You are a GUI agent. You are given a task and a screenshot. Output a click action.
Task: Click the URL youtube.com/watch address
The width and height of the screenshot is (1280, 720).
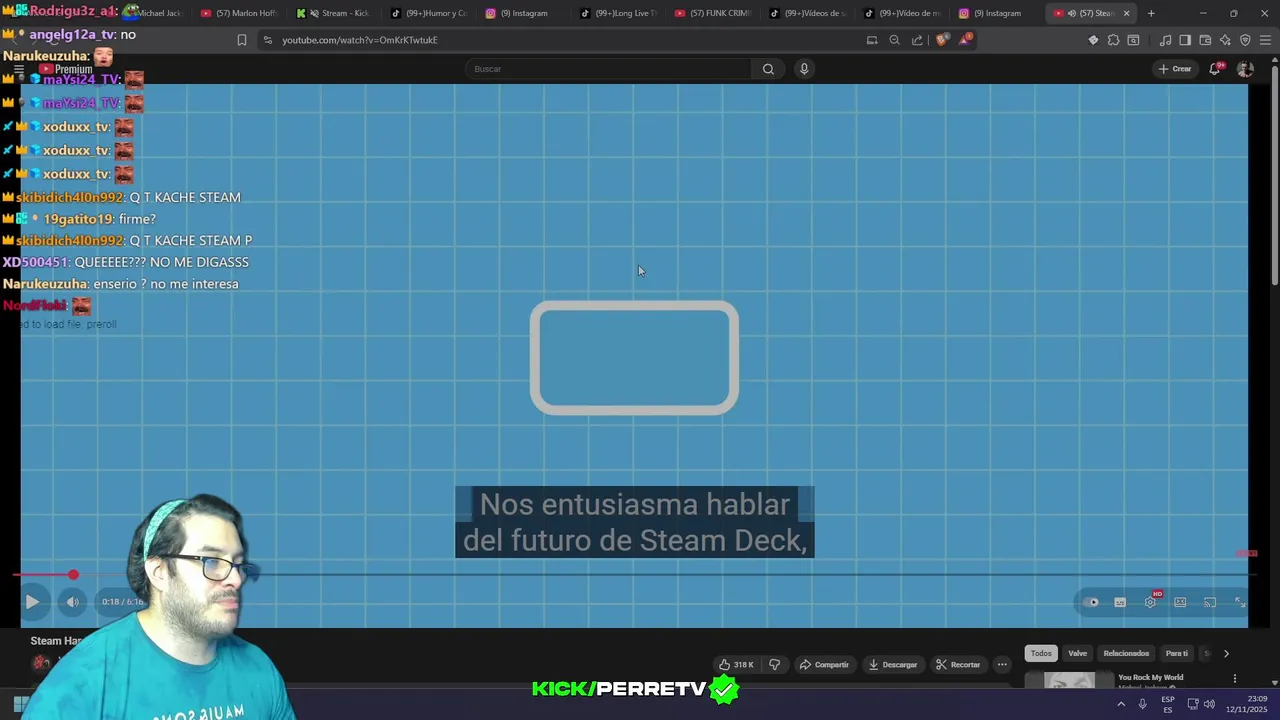point(360,40)
